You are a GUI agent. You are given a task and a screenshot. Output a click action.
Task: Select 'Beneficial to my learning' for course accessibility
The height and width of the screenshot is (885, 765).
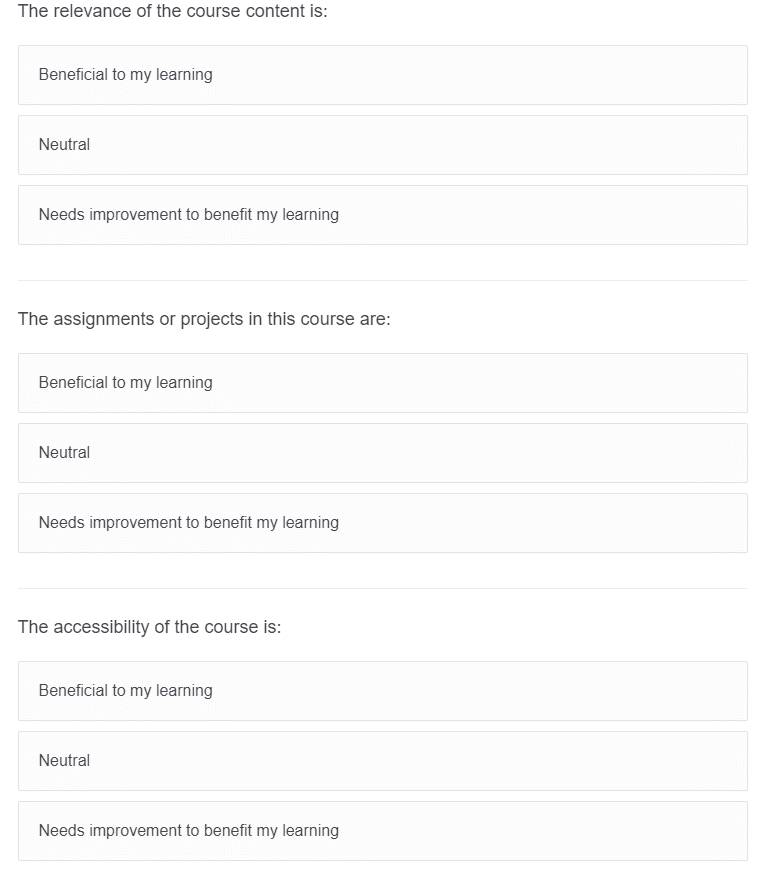coord(383,691)
